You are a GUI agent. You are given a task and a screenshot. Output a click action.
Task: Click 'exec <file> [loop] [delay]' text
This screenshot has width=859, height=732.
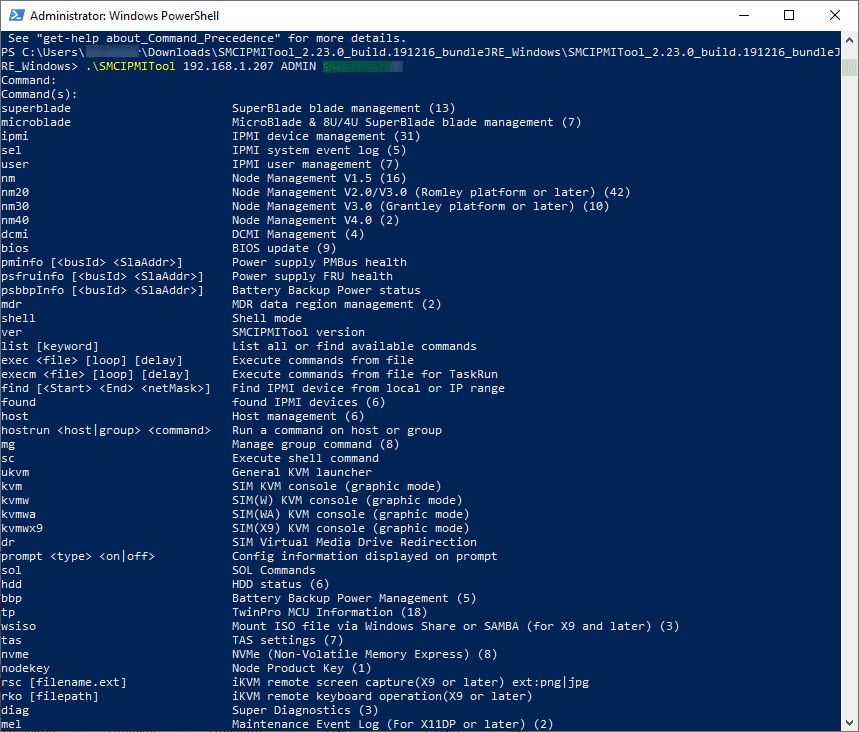point(92,361)
